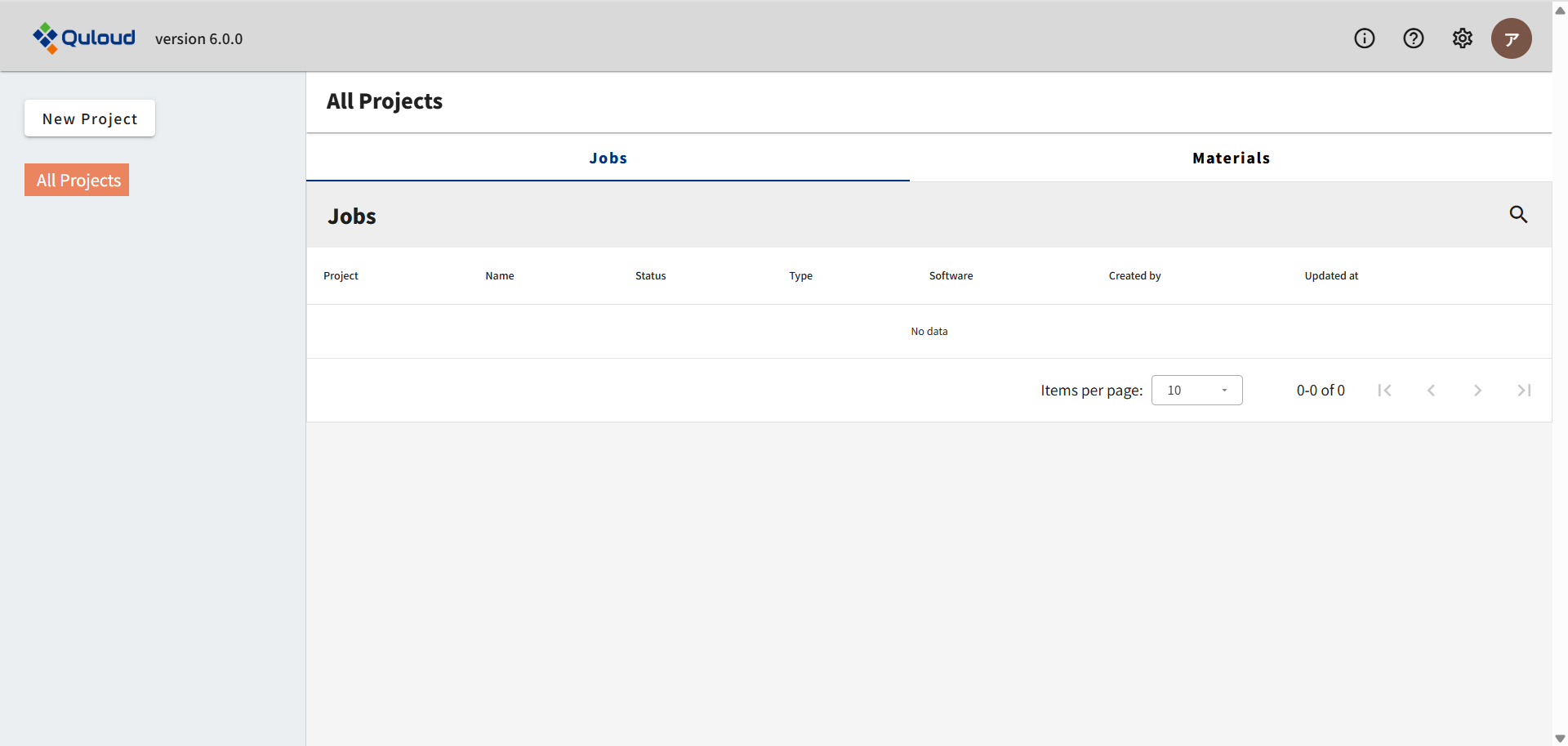Image resolution: width=1568 pixels, height=746 pixels.
Task: Select All Projects in the sidebar
Action: [78, 180]
